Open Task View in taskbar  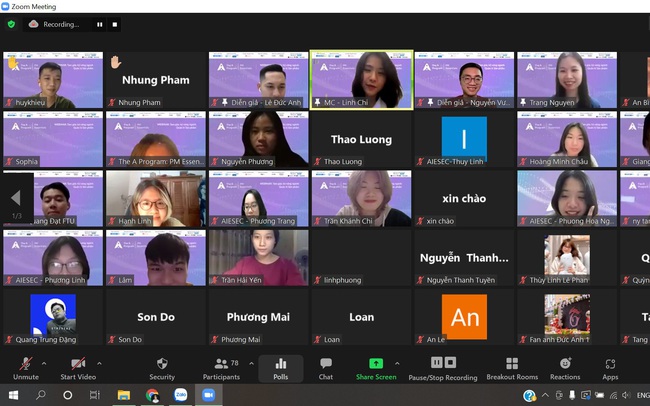[x=95, y=395]
